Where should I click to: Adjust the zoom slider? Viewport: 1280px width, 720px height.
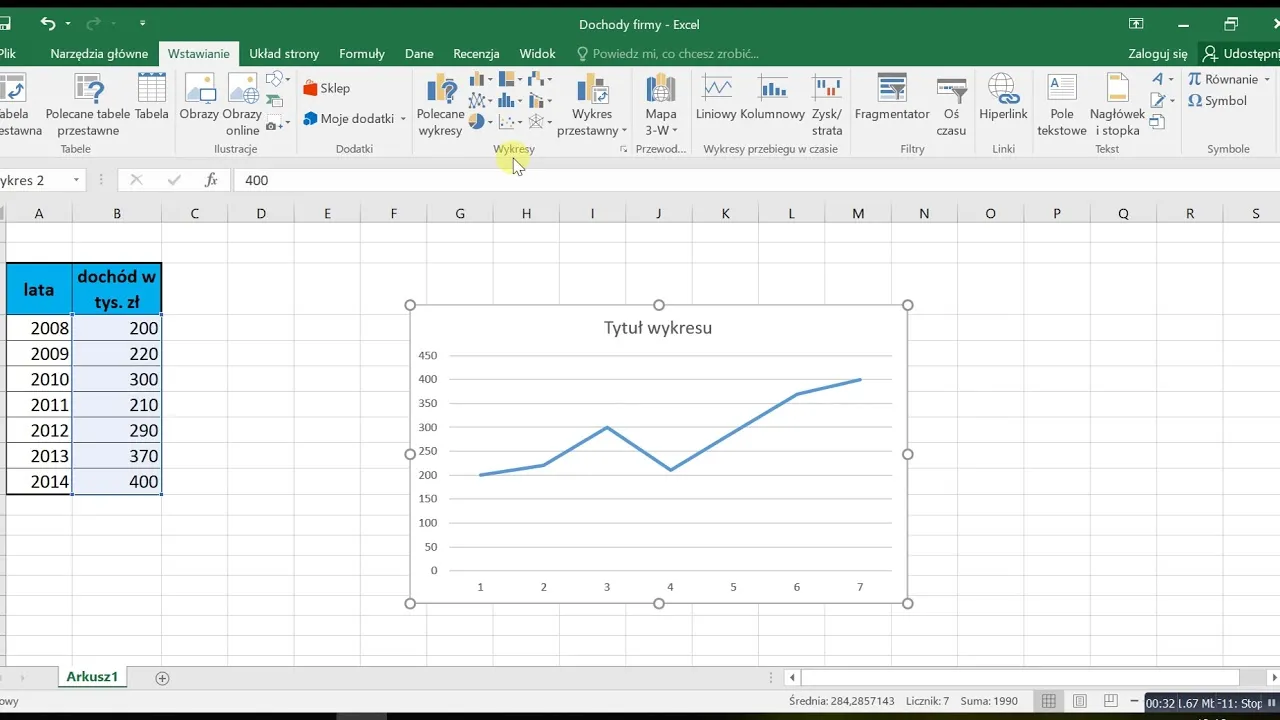[1193, 701]
